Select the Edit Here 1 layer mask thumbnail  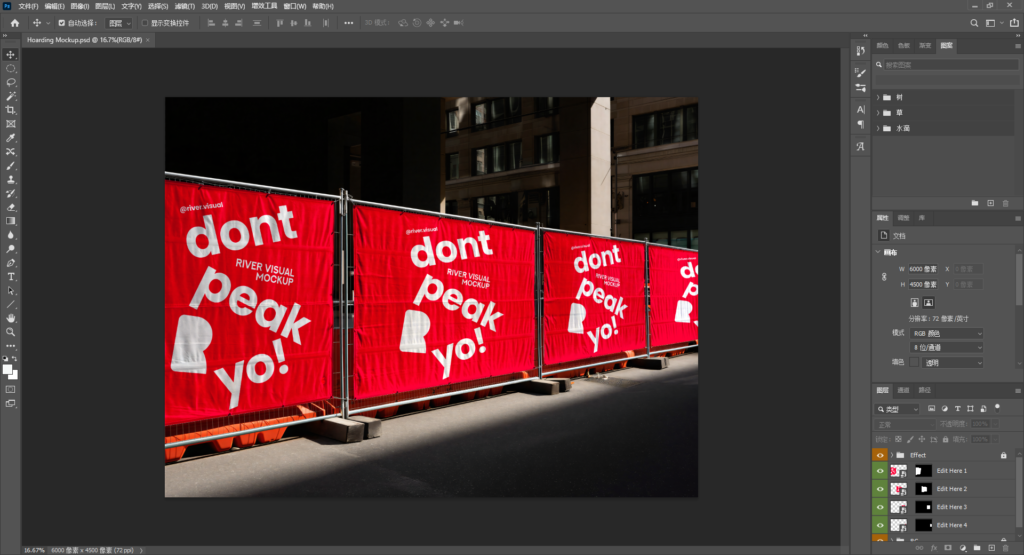click(x=923, y=471)
